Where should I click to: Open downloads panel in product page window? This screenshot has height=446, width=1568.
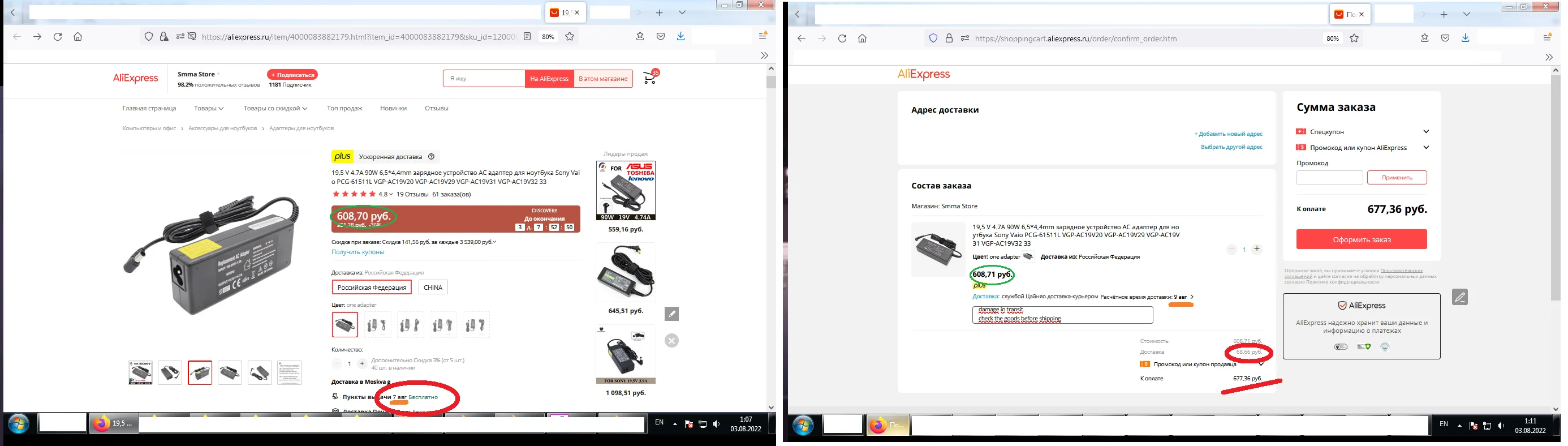pos(680,37)
